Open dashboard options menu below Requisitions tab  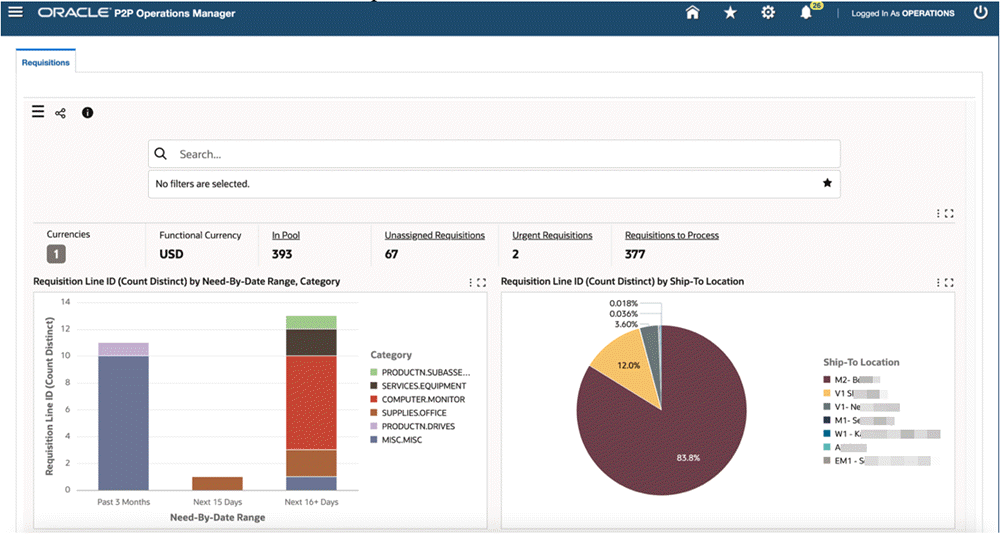click(38, 113)
